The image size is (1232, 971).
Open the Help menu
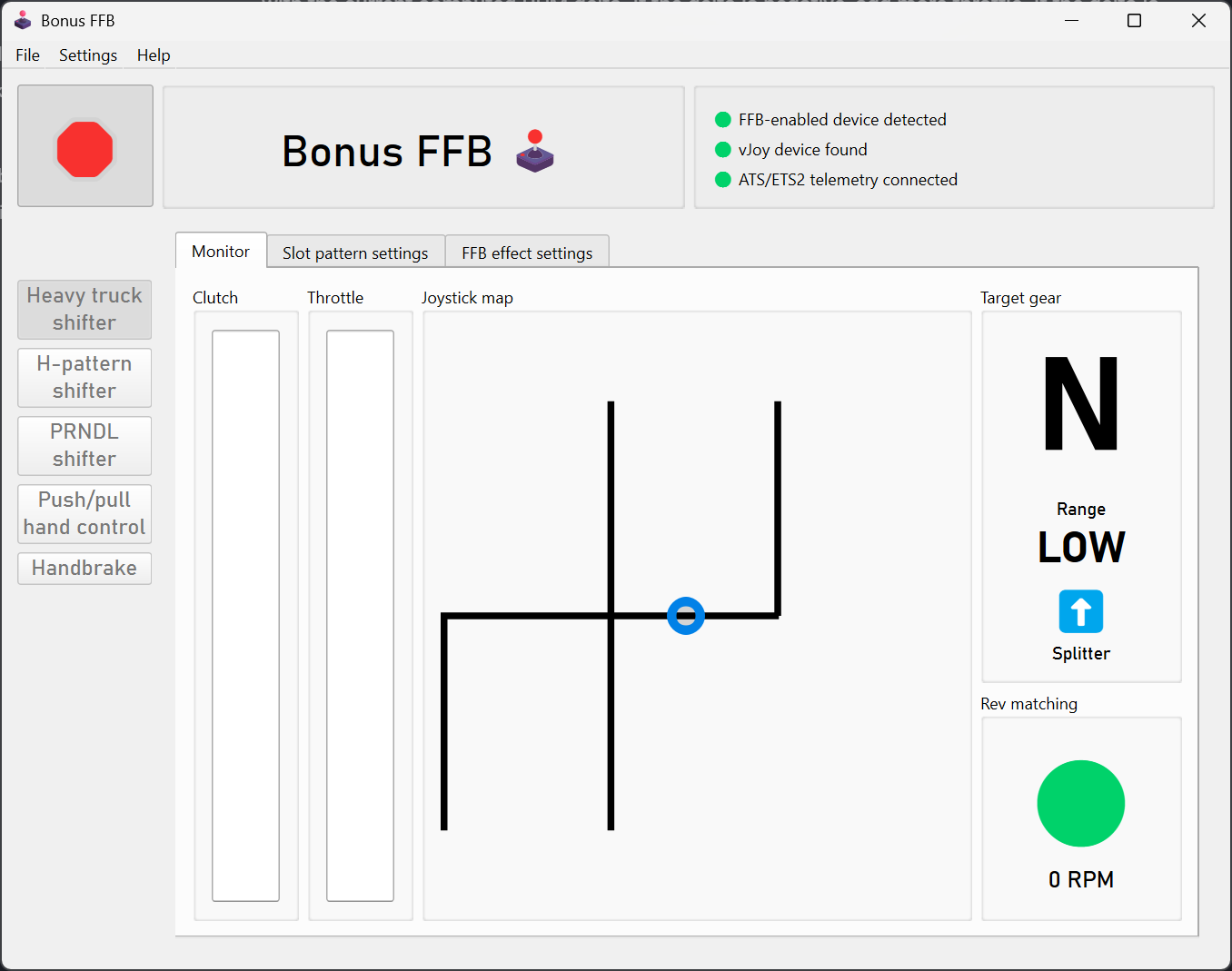pos(154,55)
